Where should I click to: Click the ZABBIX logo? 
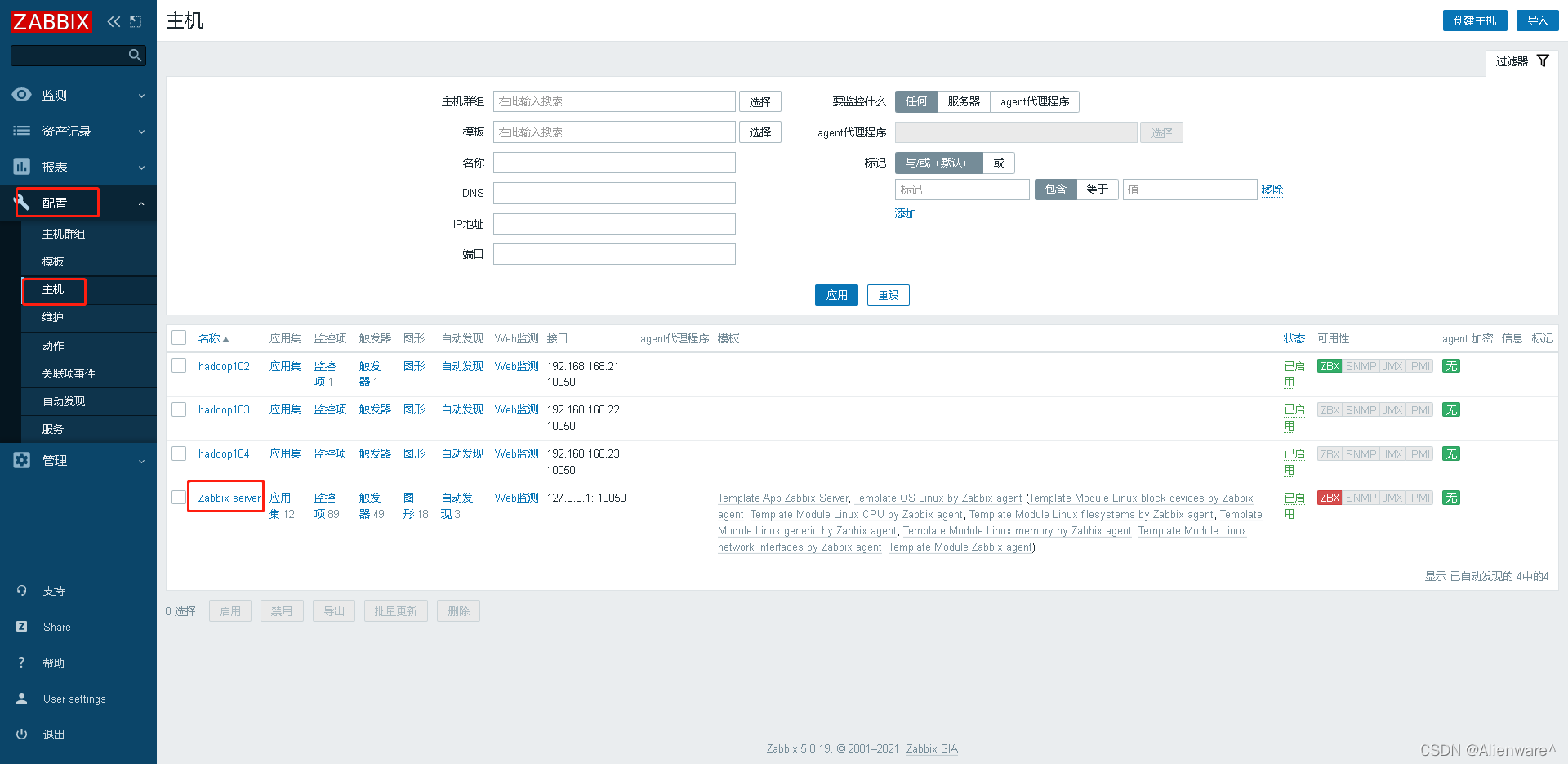pyautogui.click(x=51, y=21)
